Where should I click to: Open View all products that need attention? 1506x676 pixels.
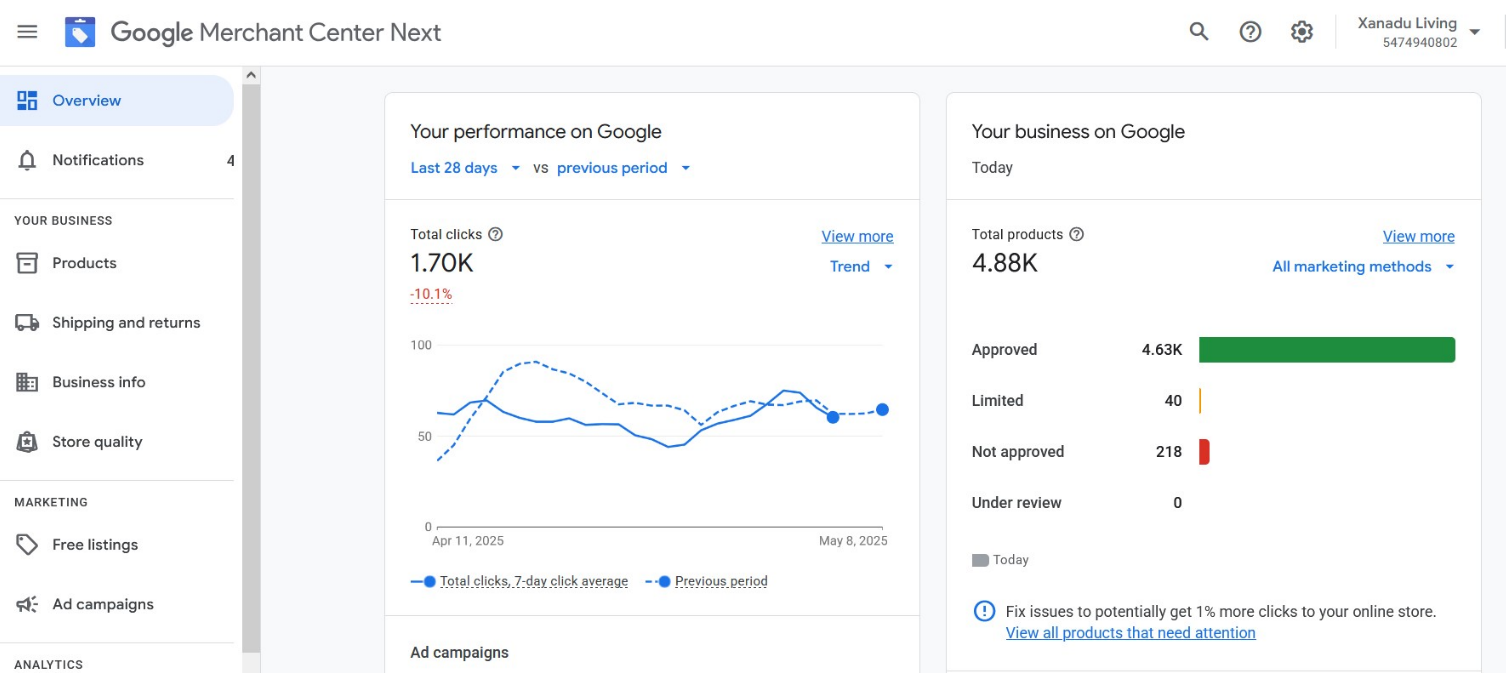(x=1130, y=633)
